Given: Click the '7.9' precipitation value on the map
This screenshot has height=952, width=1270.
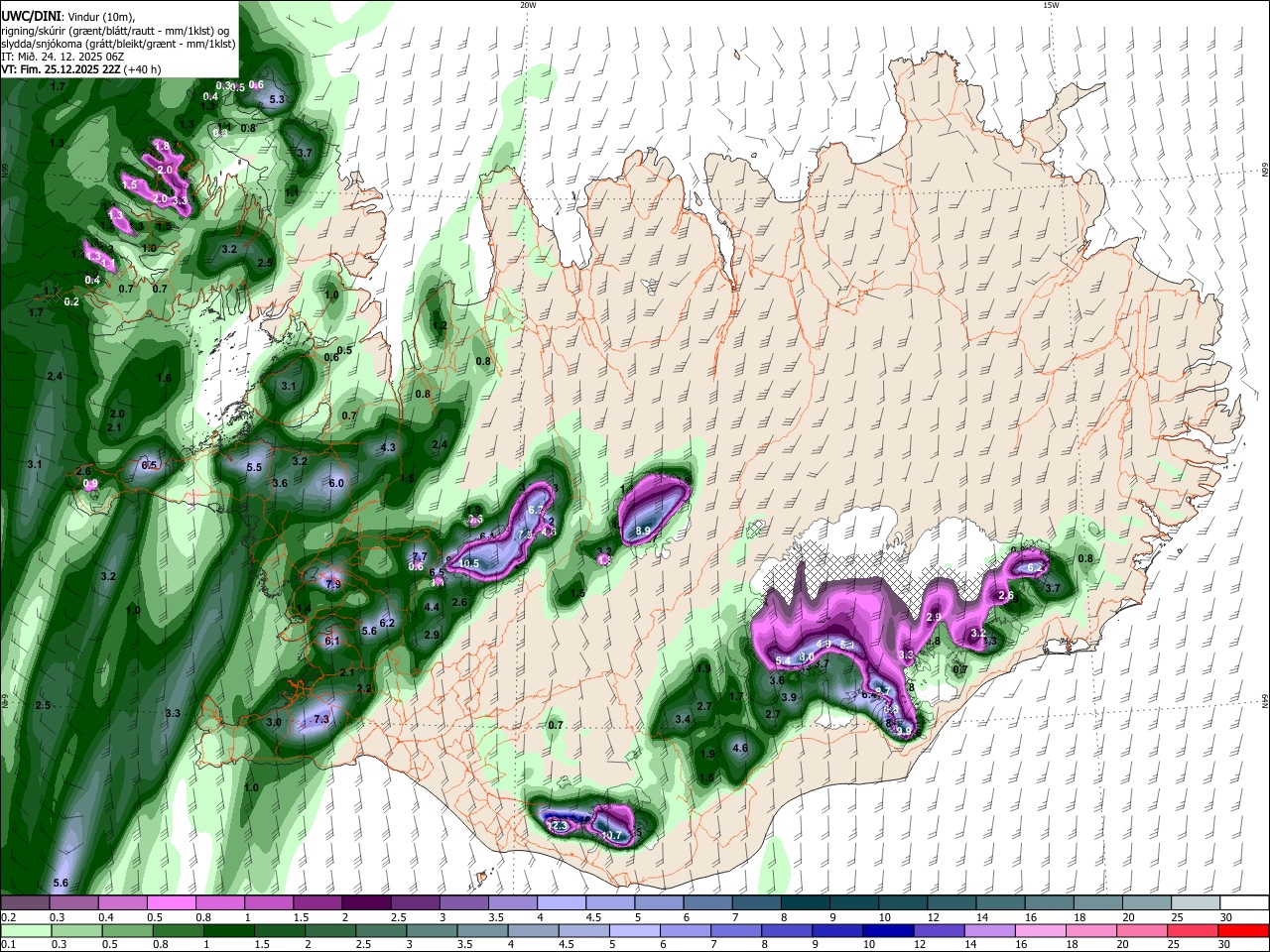Looking at the screenshot, I should click(332, 585).
